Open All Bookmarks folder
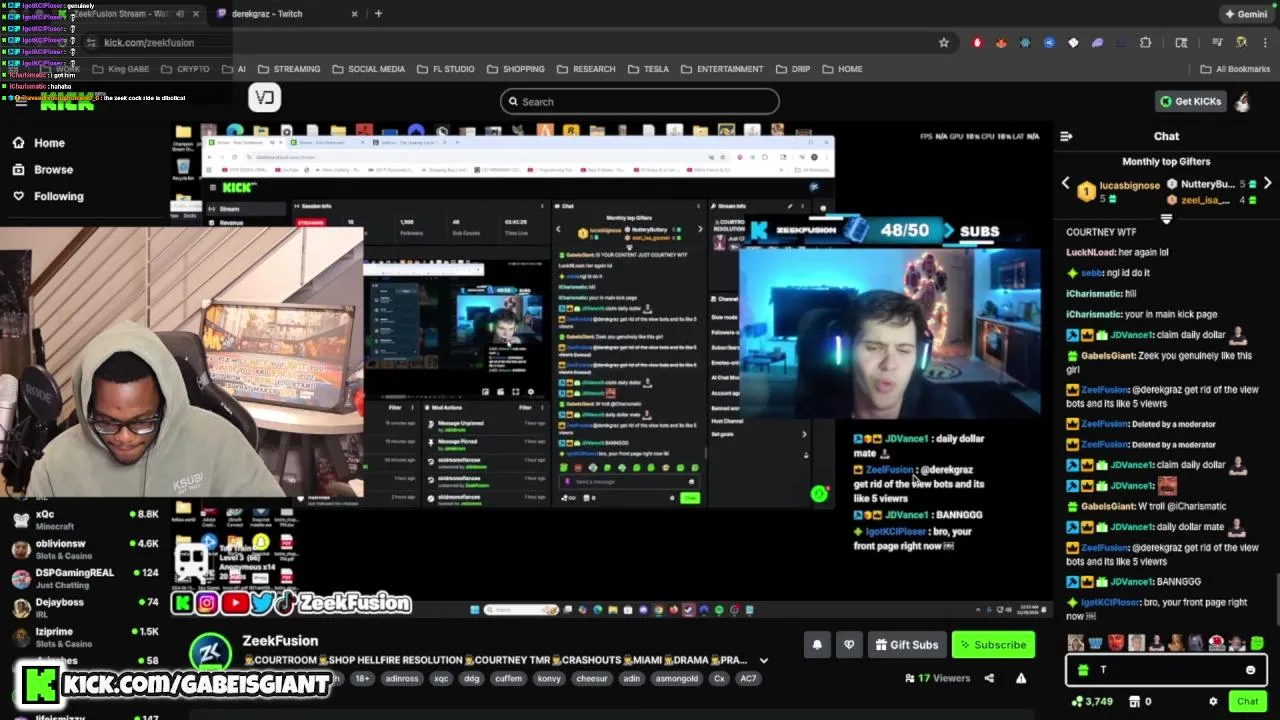This screenshot has width=1280, height=720. (1235, 69)
